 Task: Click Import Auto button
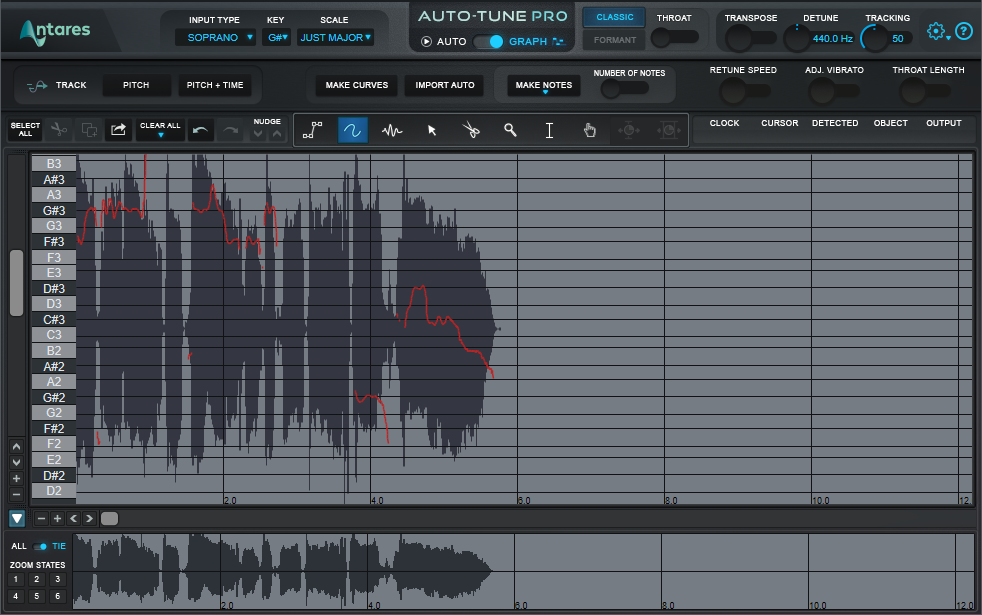(445, 85)
